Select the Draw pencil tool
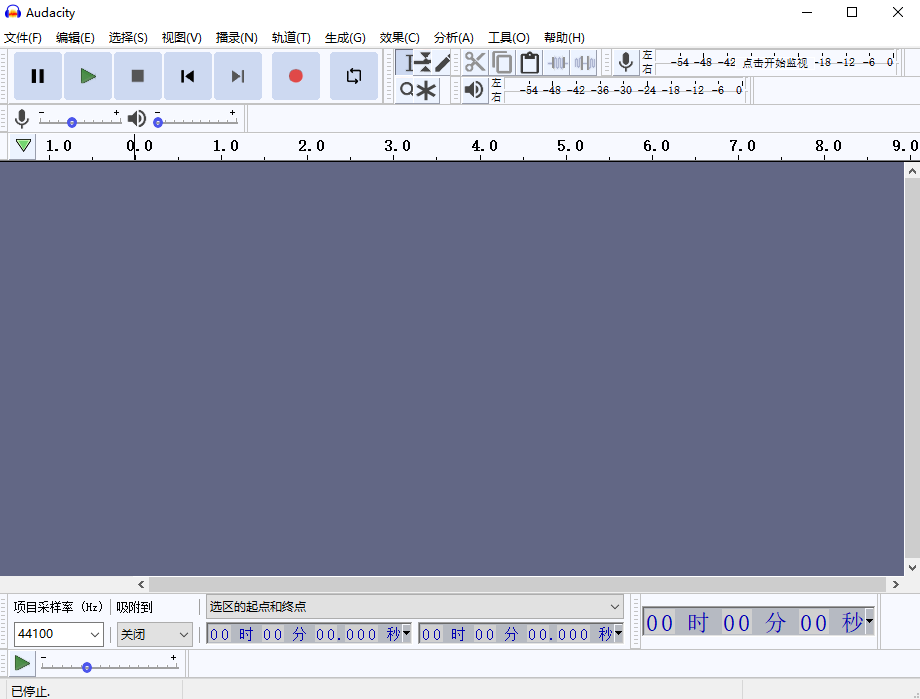The height and width of the screenshot is (699, 920). tap(443, 62)
